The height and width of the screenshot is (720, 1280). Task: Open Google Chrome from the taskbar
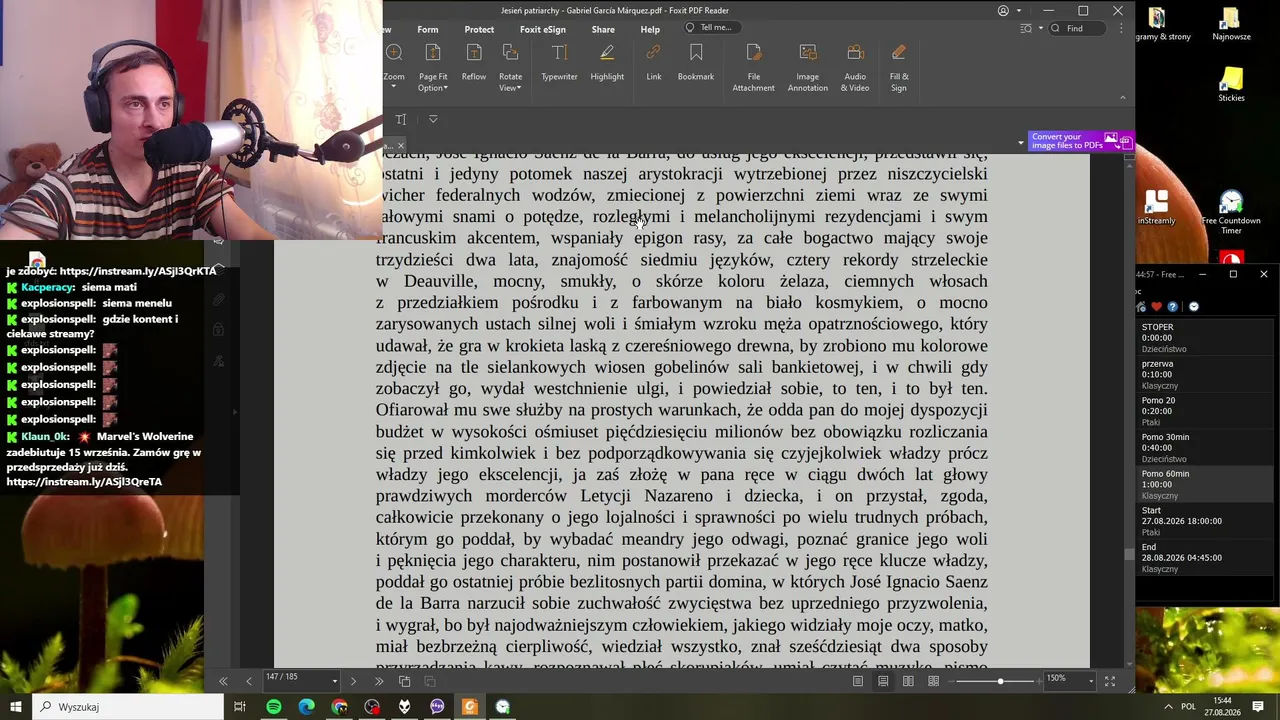(339, 707)
